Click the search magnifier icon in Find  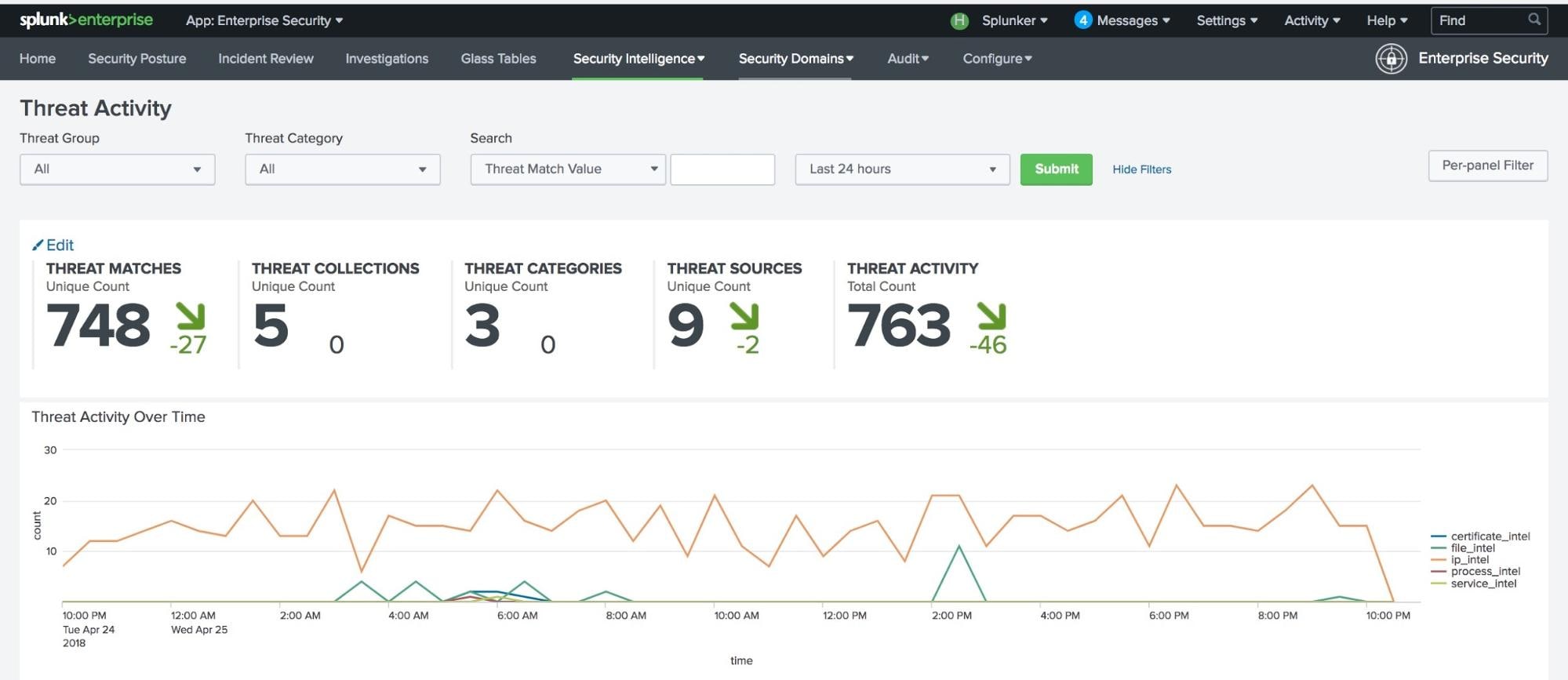tap(1533, 20)
